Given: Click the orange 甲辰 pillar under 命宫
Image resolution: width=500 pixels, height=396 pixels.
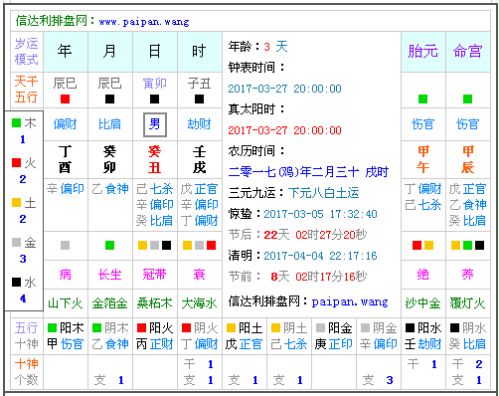Looking at the screenshot, I should [468, 159].
